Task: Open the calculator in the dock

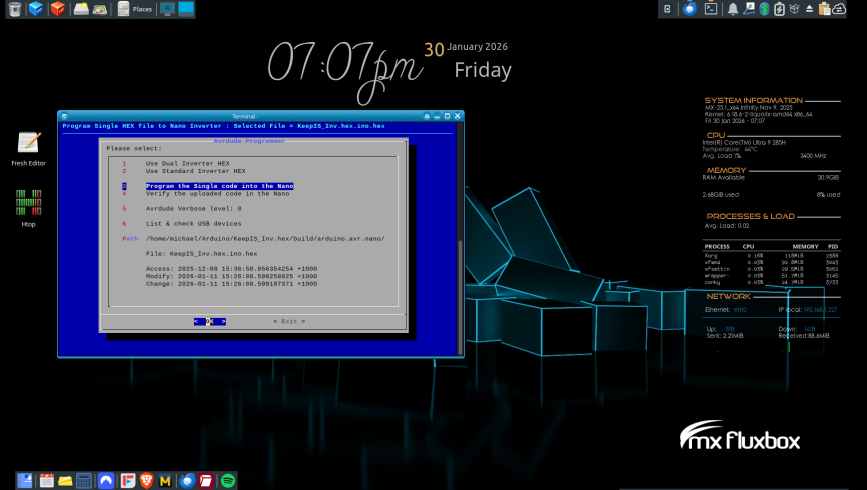Action: 84,481
